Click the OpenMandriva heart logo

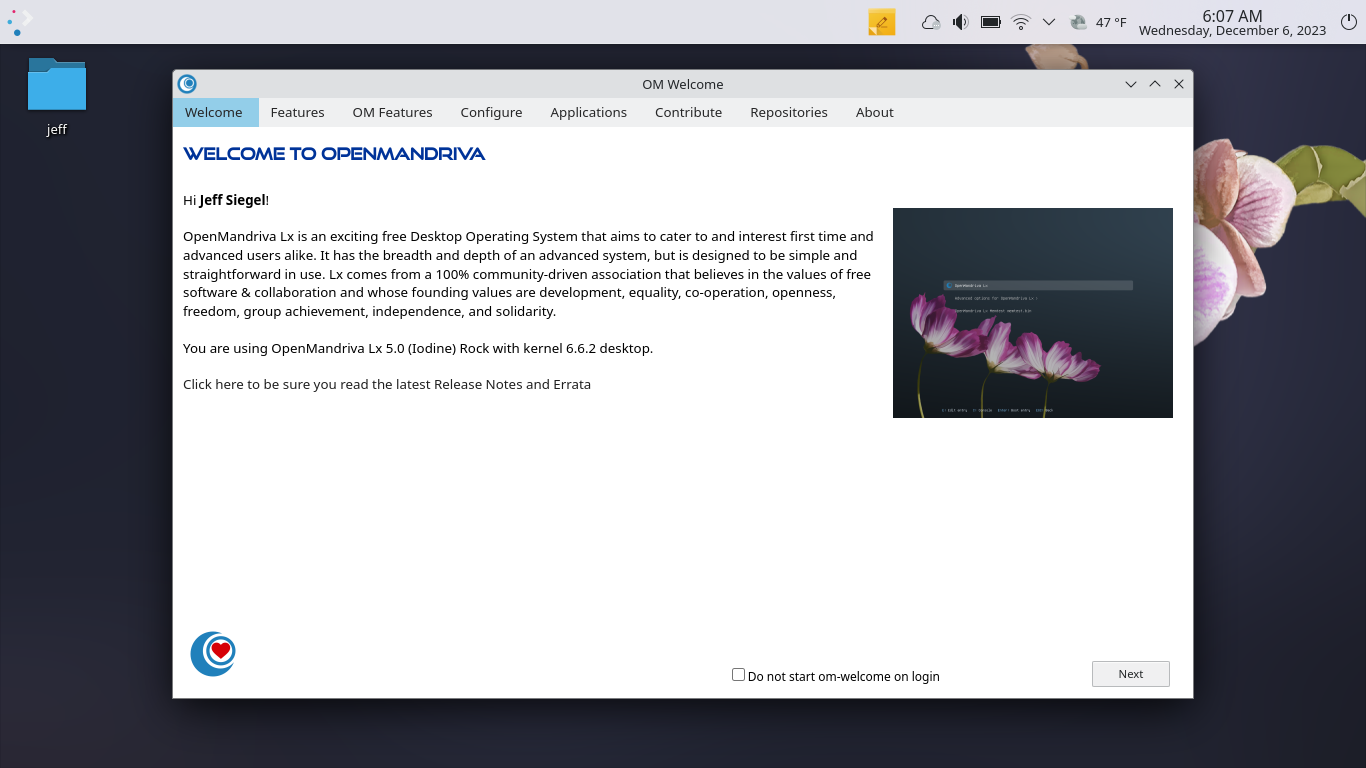pos(213,654)
